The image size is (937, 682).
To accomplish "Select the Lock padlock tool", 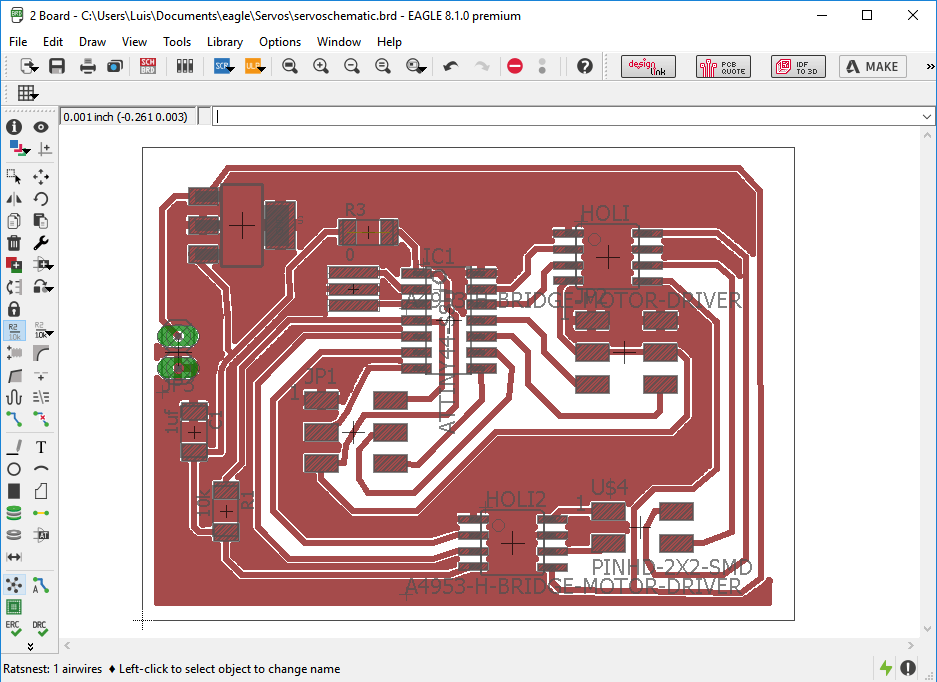I will tap(14, 309).
